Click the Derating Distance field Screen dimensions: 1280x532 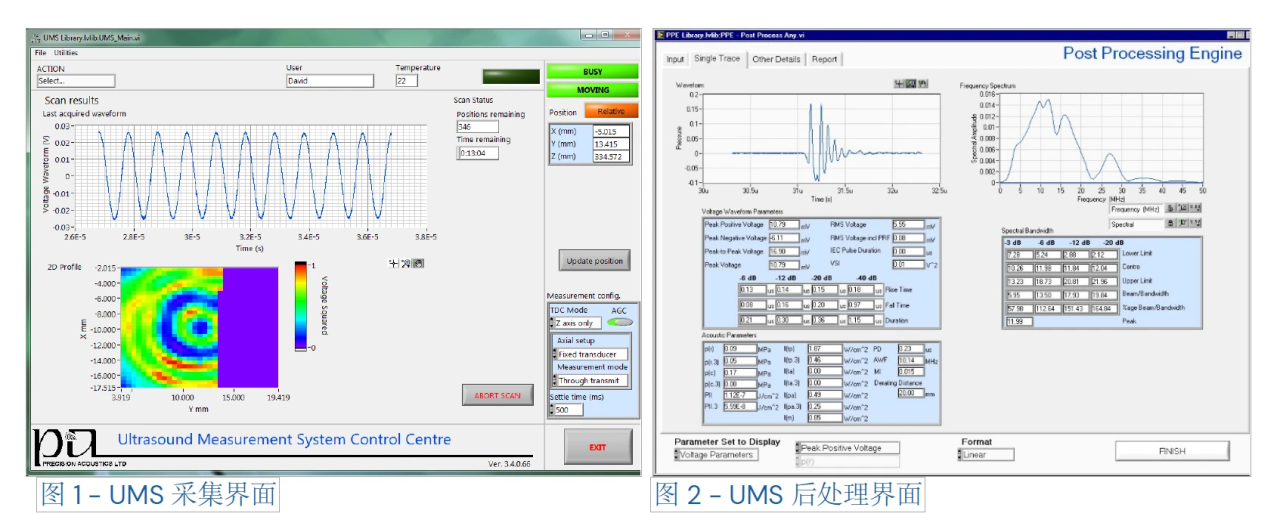point(911,393)
